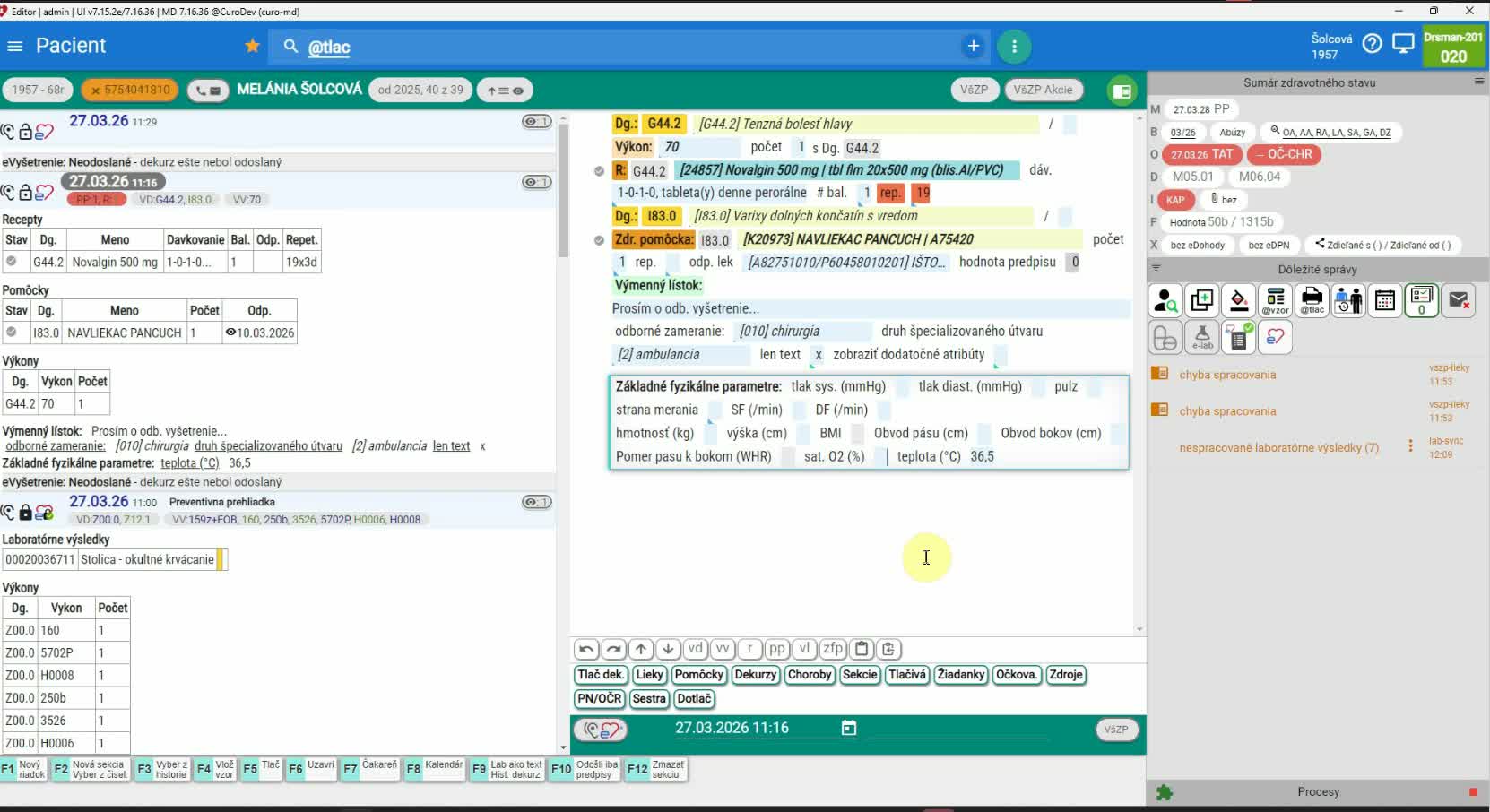Open the Lieky section tab

[649, 675]
